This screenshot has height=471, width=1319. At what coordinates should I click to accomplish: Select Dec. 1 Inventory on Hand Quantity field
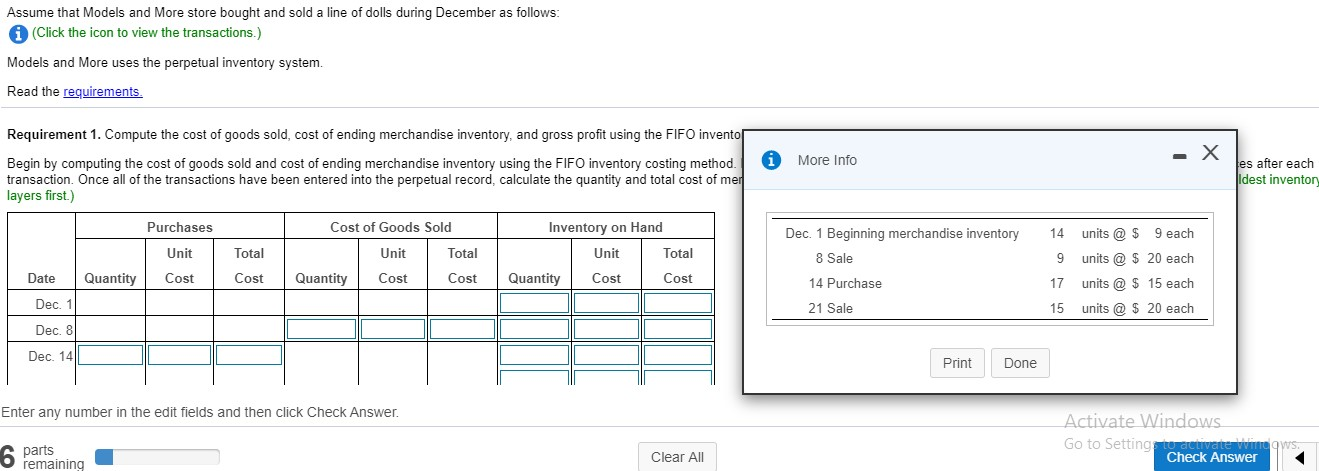coord(534,302)
